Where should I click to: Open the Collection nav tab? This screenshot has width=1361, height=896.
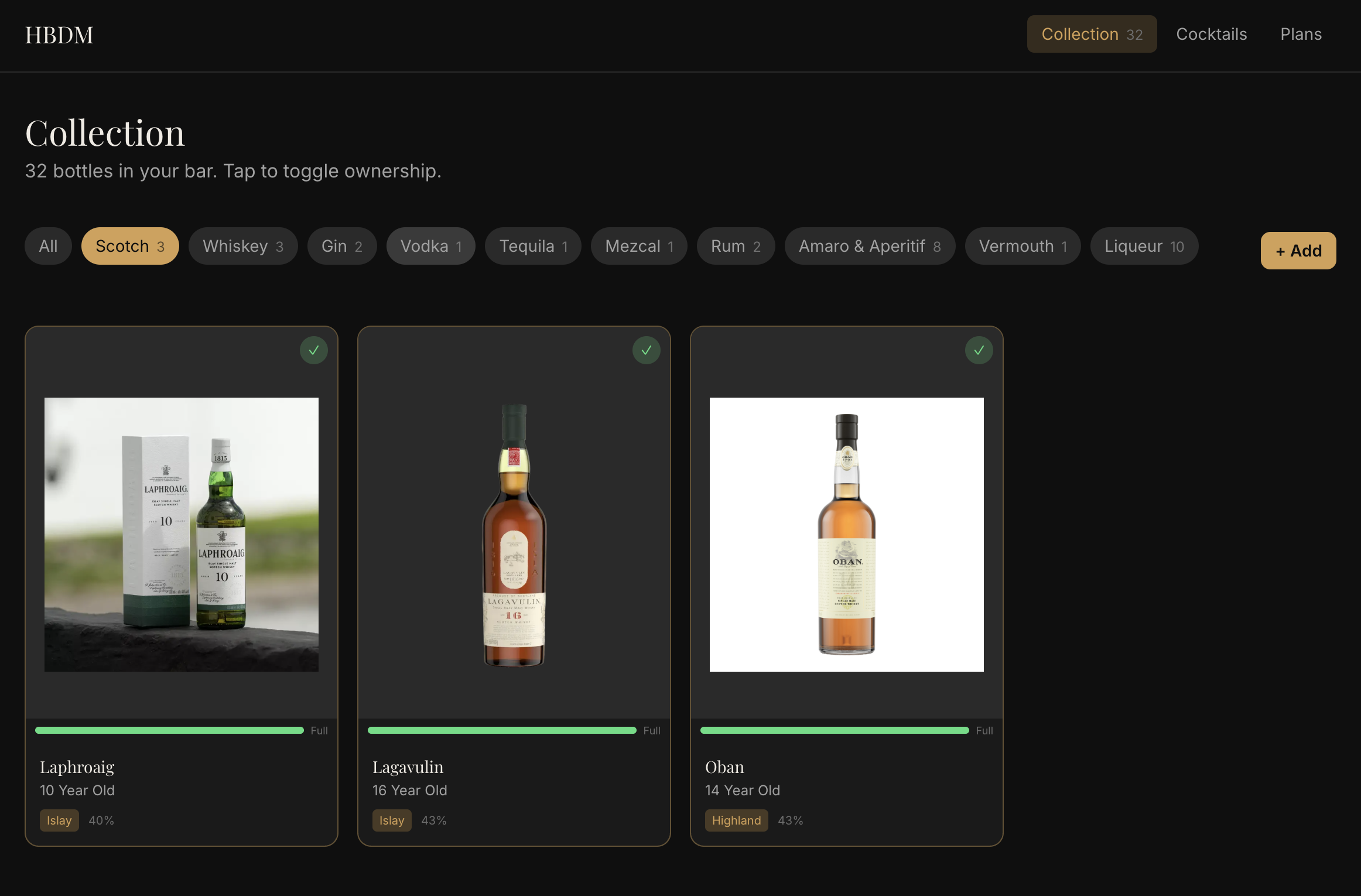pos(1092,34)
